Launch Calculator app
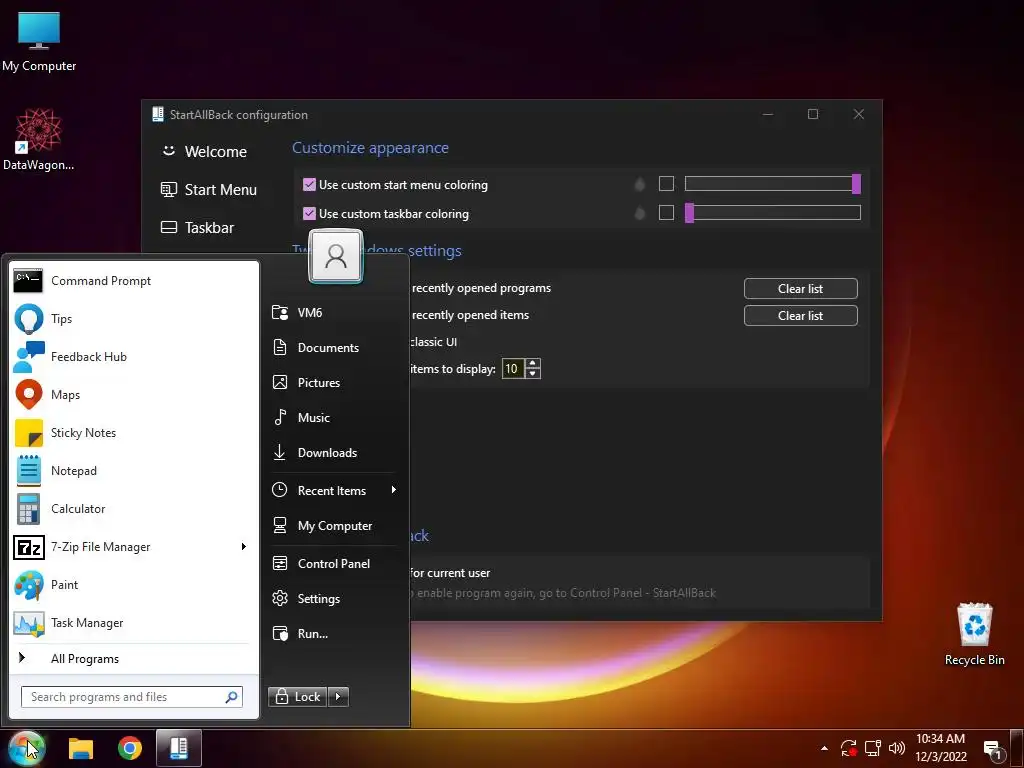 (134, 509)
